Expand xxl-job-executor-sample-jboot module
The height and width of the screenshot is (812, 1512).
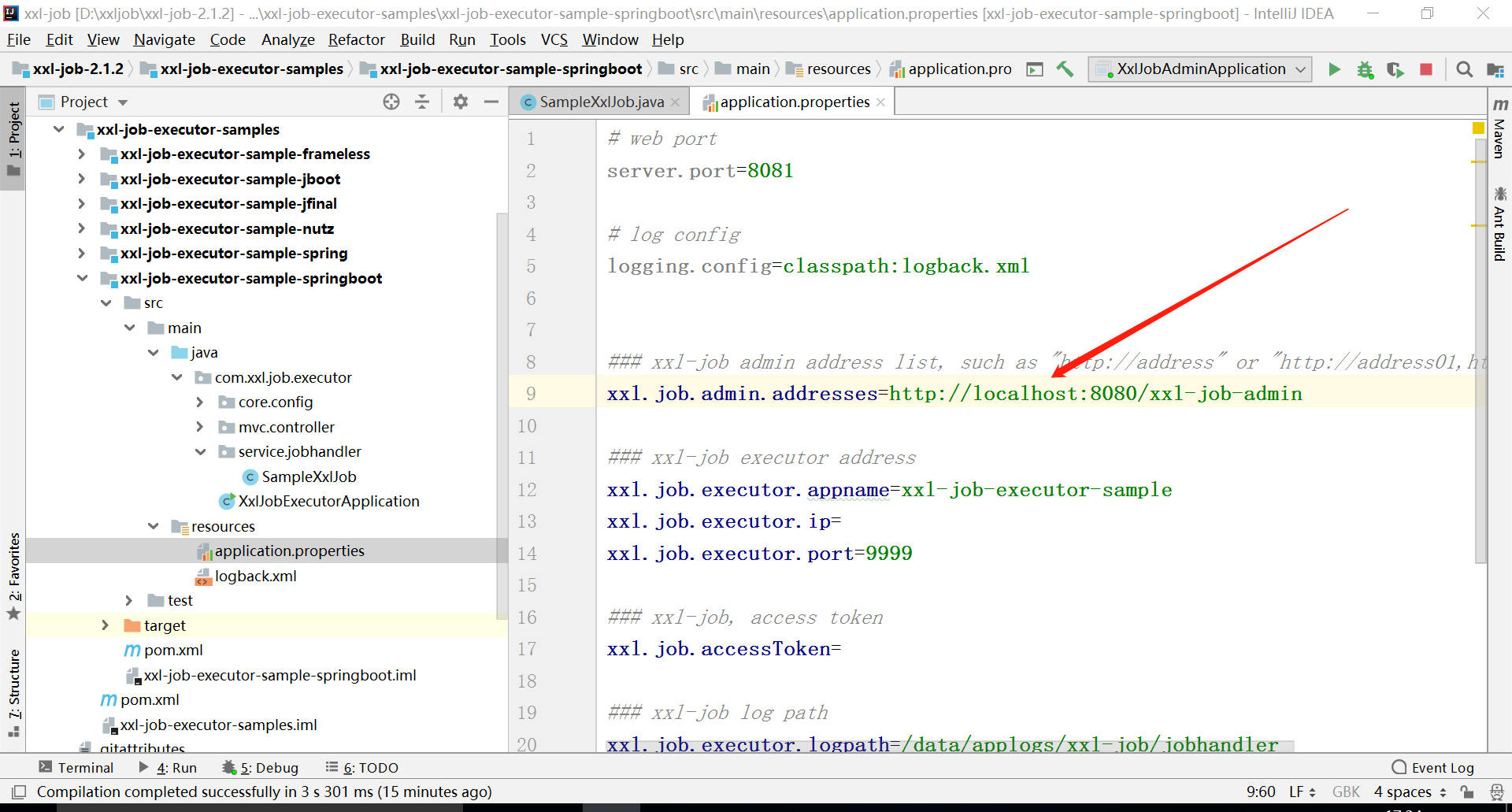pos(82,179)
